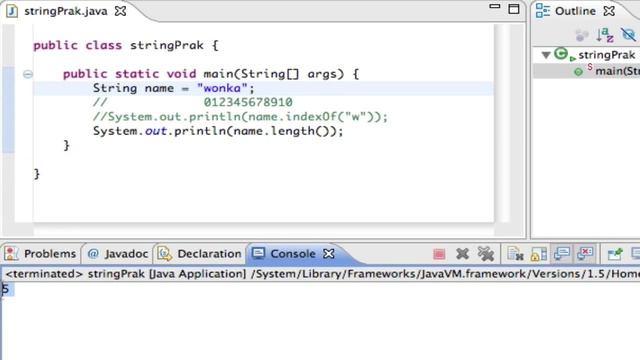The height and width of the screenshot is (360, 640).
Task: Collapse the main method fold marker
Action: [x=27, y=74]
